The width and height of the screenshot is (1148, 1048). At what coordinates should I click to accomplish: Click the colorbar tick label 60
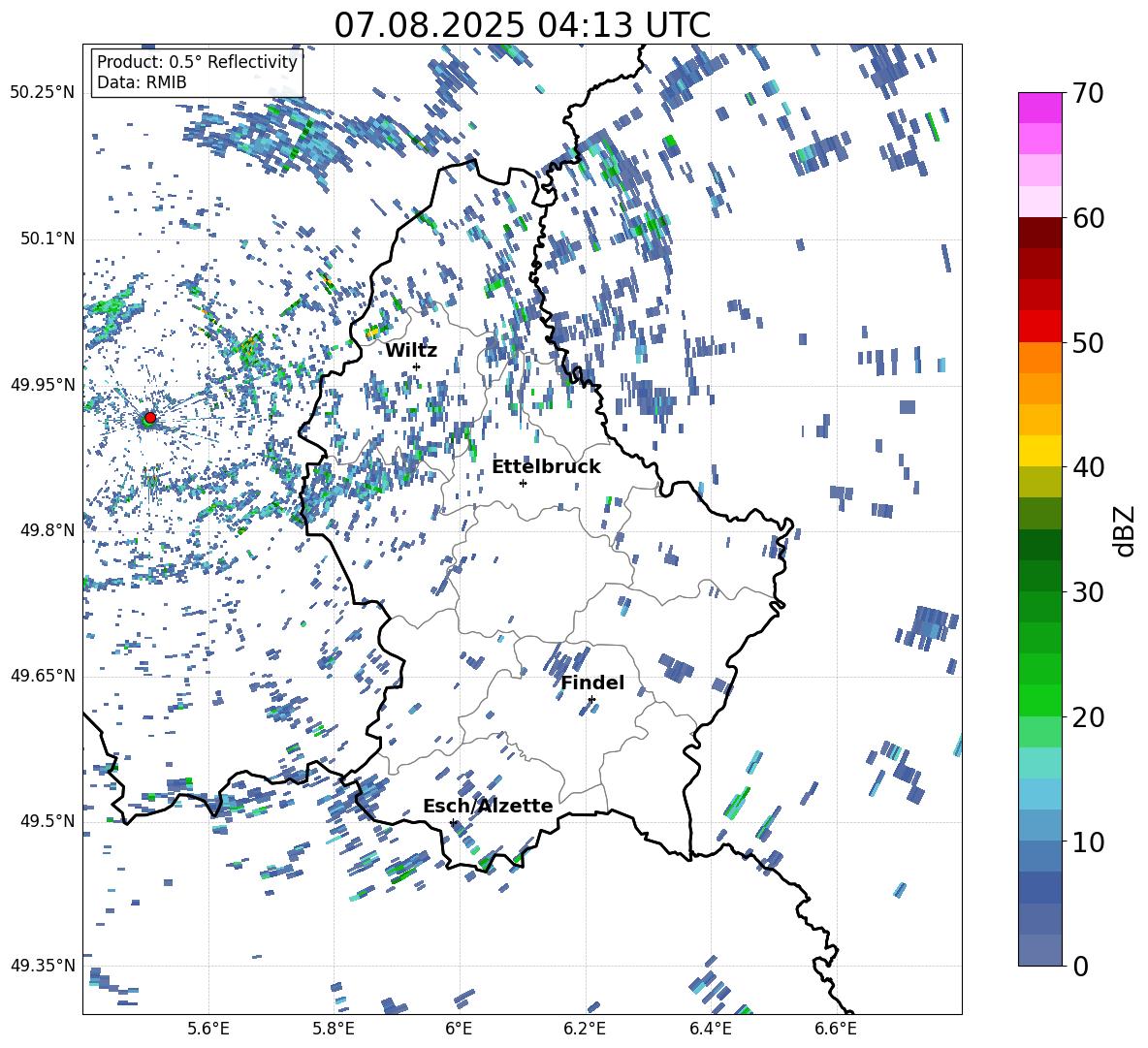[x=1088, y=218]
